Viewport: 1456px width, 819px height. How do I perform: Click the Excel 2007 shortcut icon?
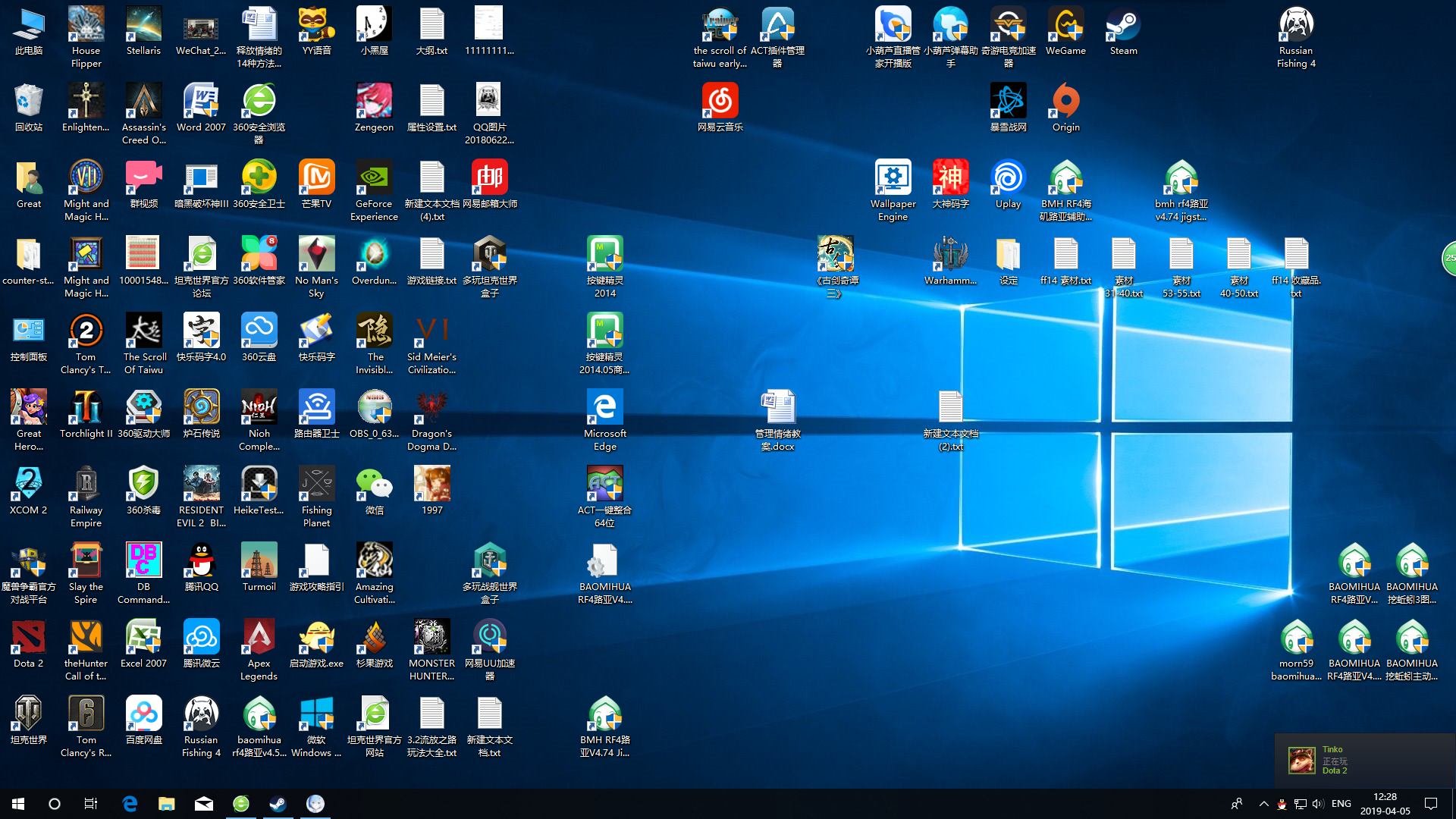click(143, 639)
